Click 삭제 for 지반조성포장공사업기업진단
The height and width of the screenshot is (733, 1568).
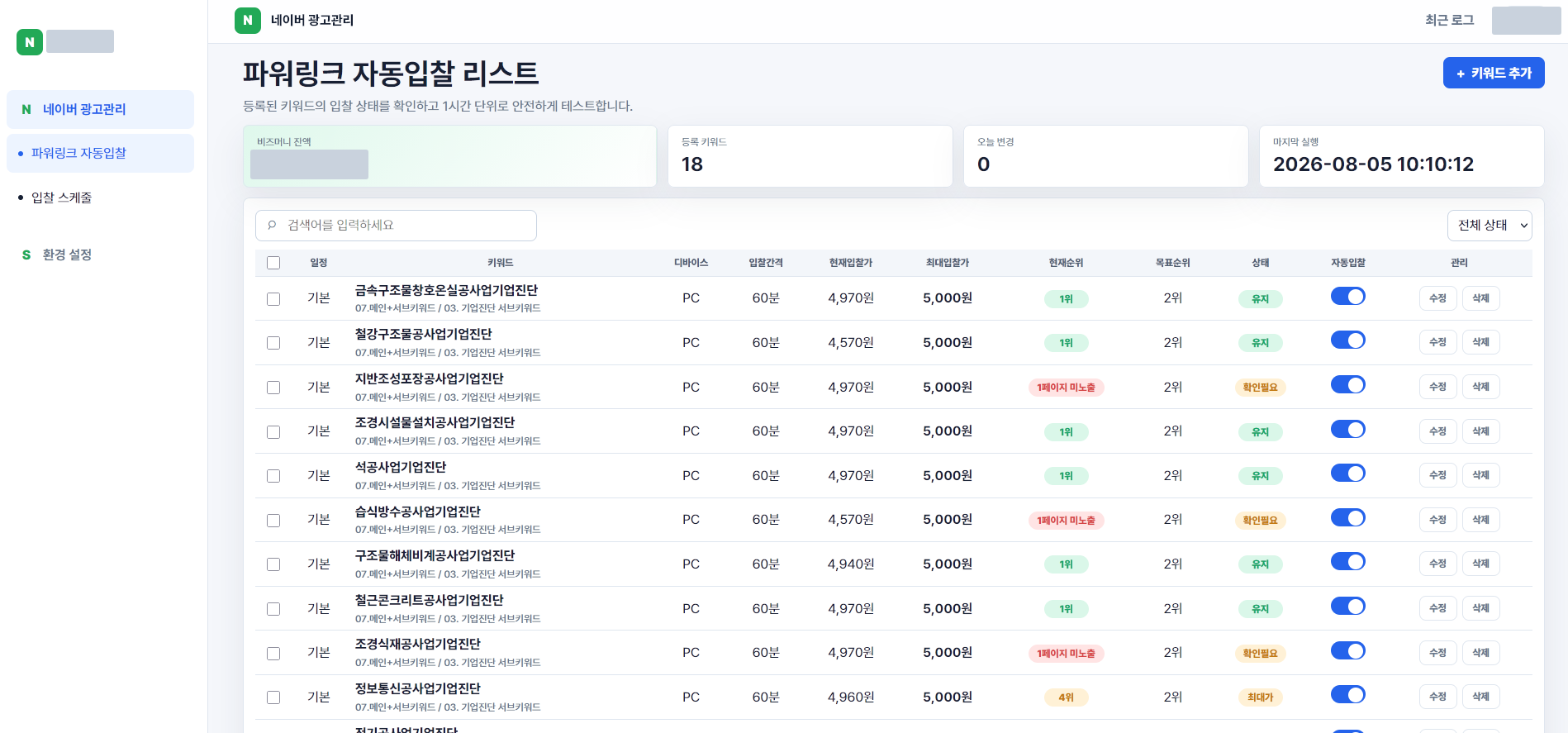point(1480,387)
